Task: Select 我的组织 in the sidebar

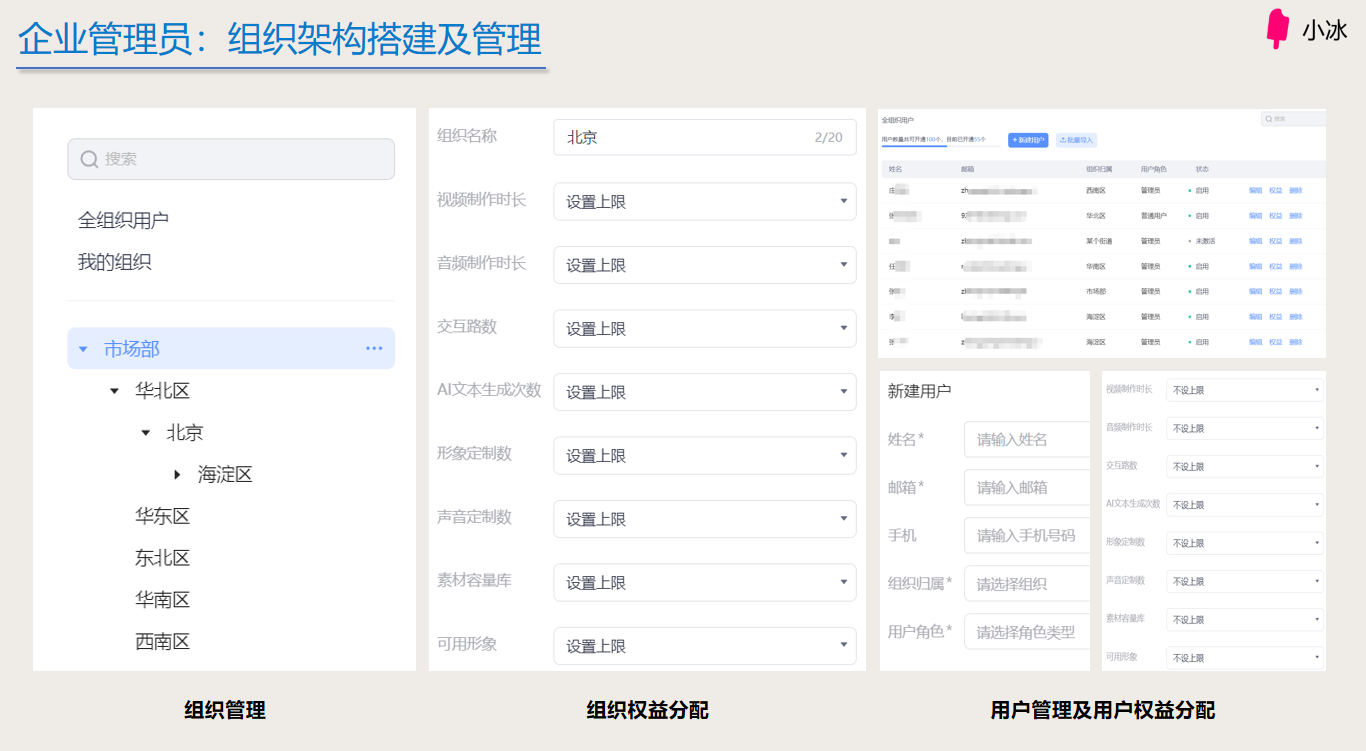Action: click(x=115, y=262)
